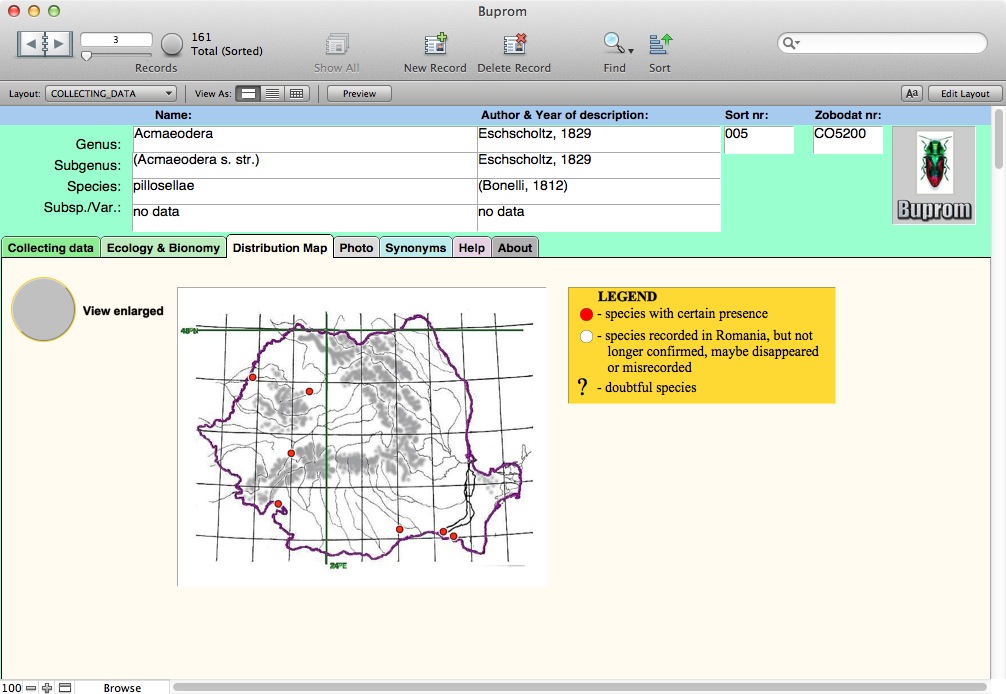Click the Sort icon in toolbar
The width and height of the screenshot is (1006, 694).
[660, 44]
